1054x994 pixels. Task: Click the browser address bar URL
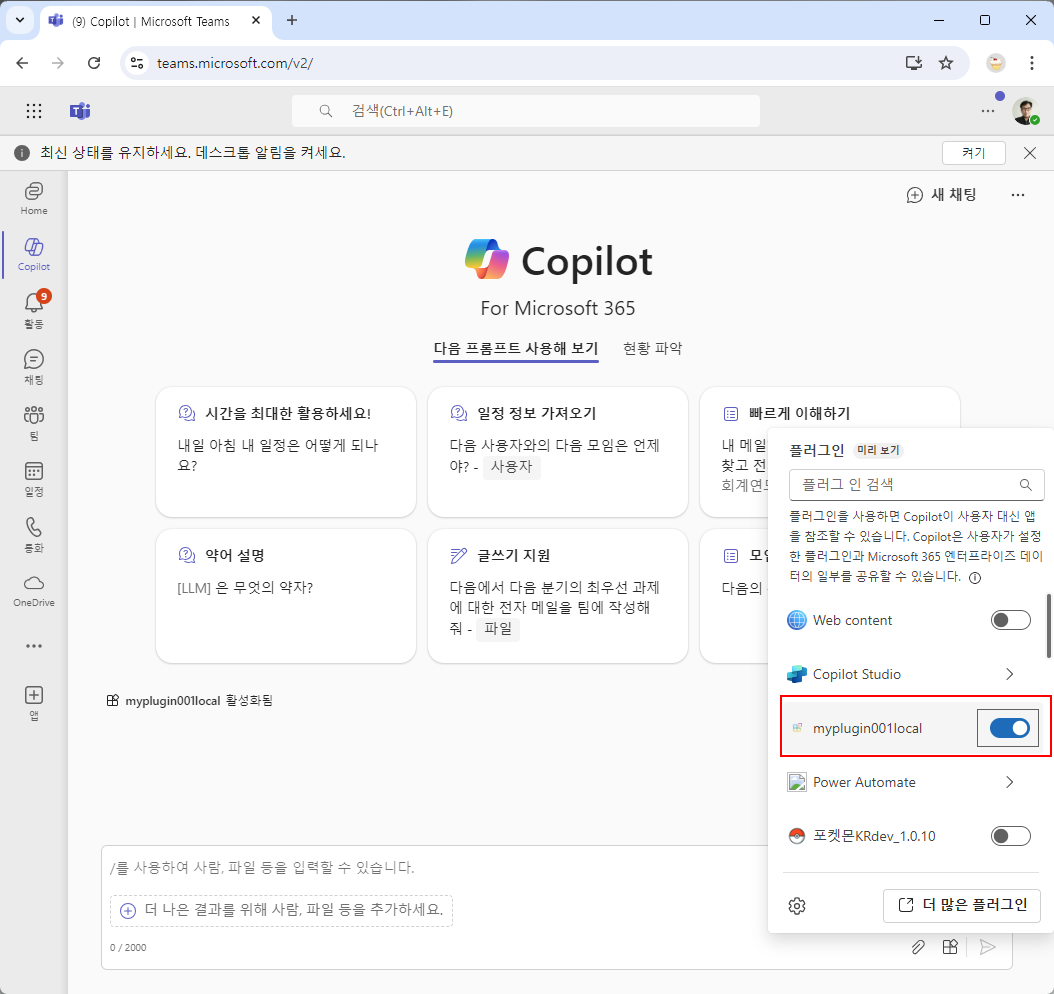point(235,63)
